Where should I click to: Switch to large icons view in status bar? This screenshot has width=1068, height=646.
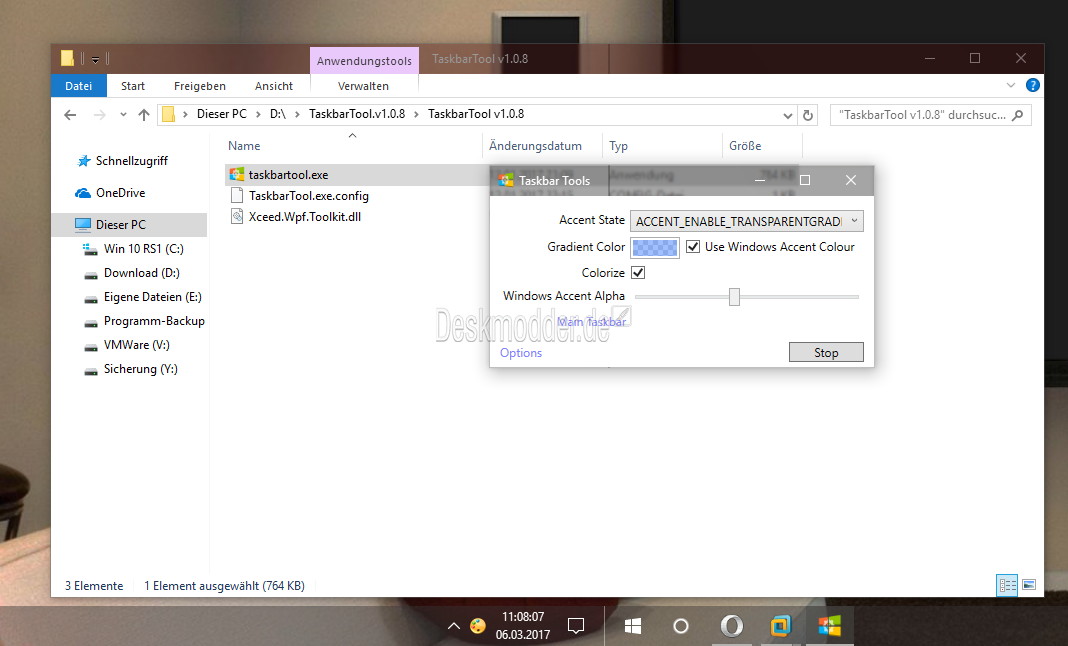click(x=1029, y=585)
